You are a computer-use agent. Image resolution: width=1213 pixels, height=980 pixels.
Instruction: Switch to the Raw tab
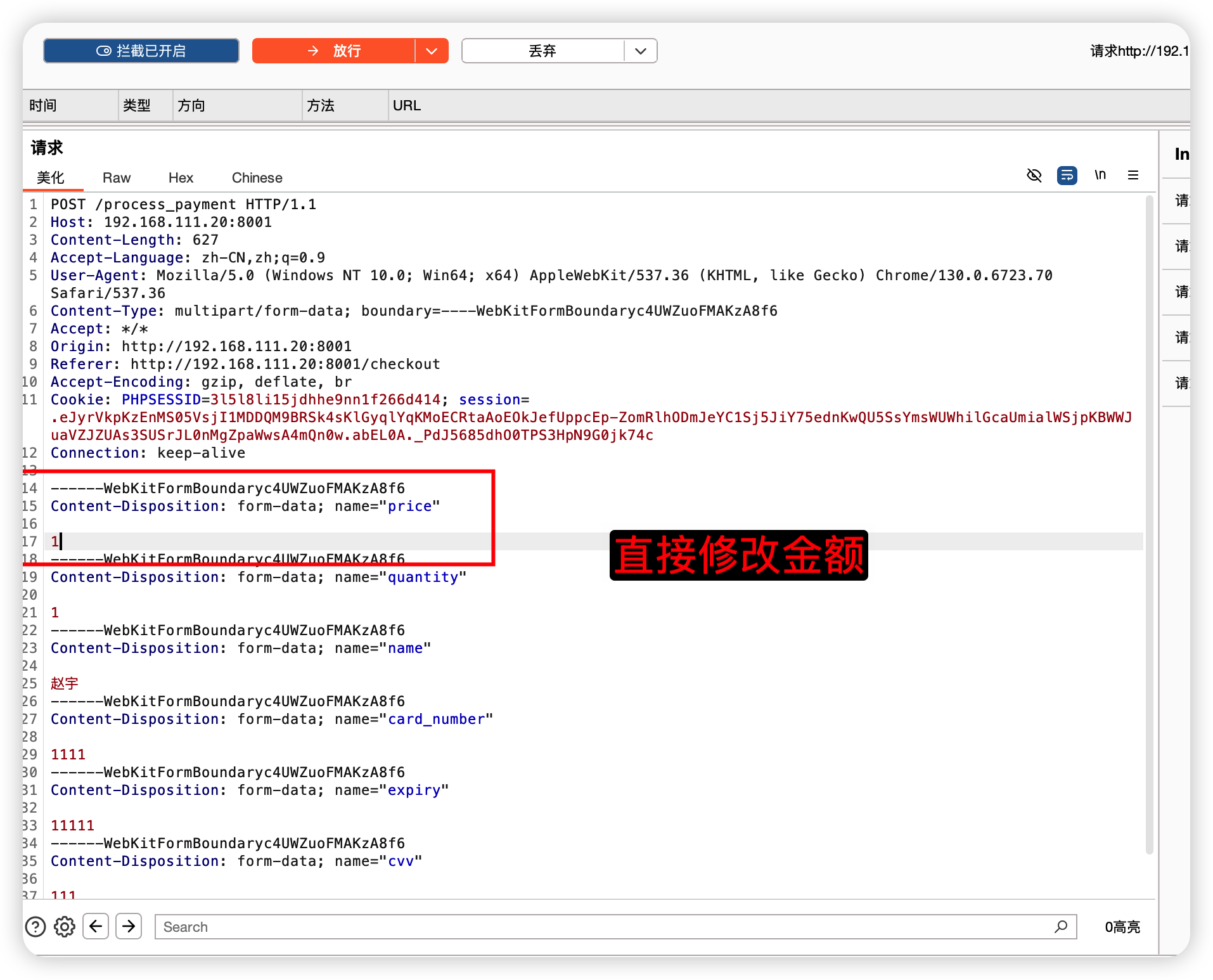[117, 178]
